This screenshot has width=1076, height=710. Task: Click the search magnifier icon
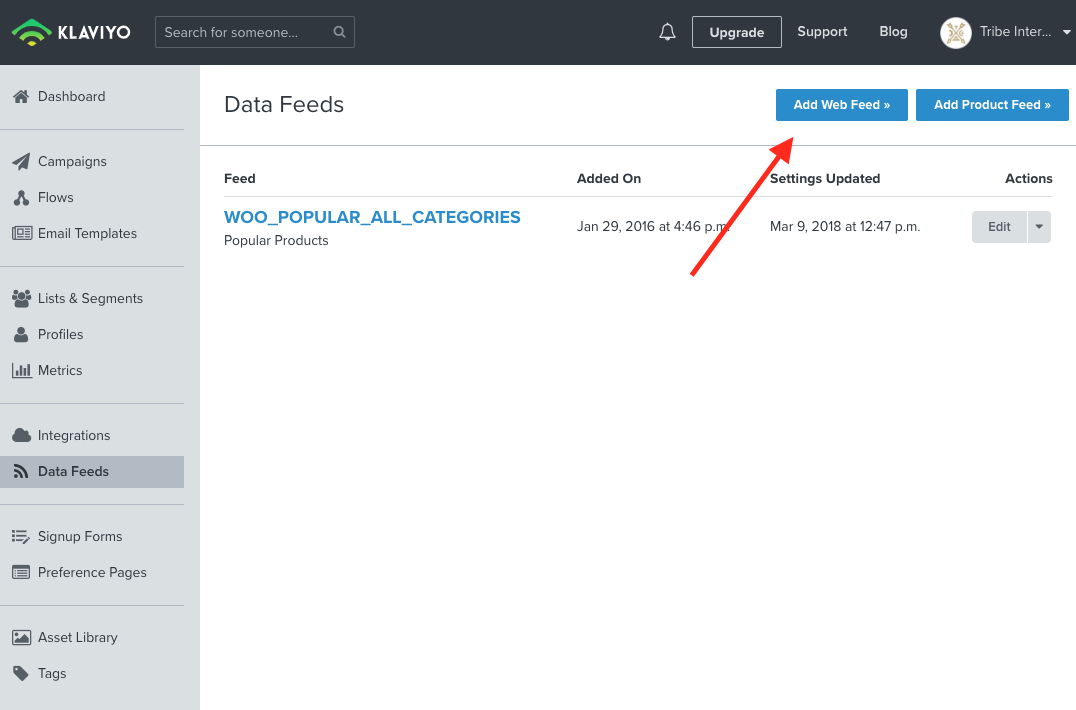pos(339,32)
